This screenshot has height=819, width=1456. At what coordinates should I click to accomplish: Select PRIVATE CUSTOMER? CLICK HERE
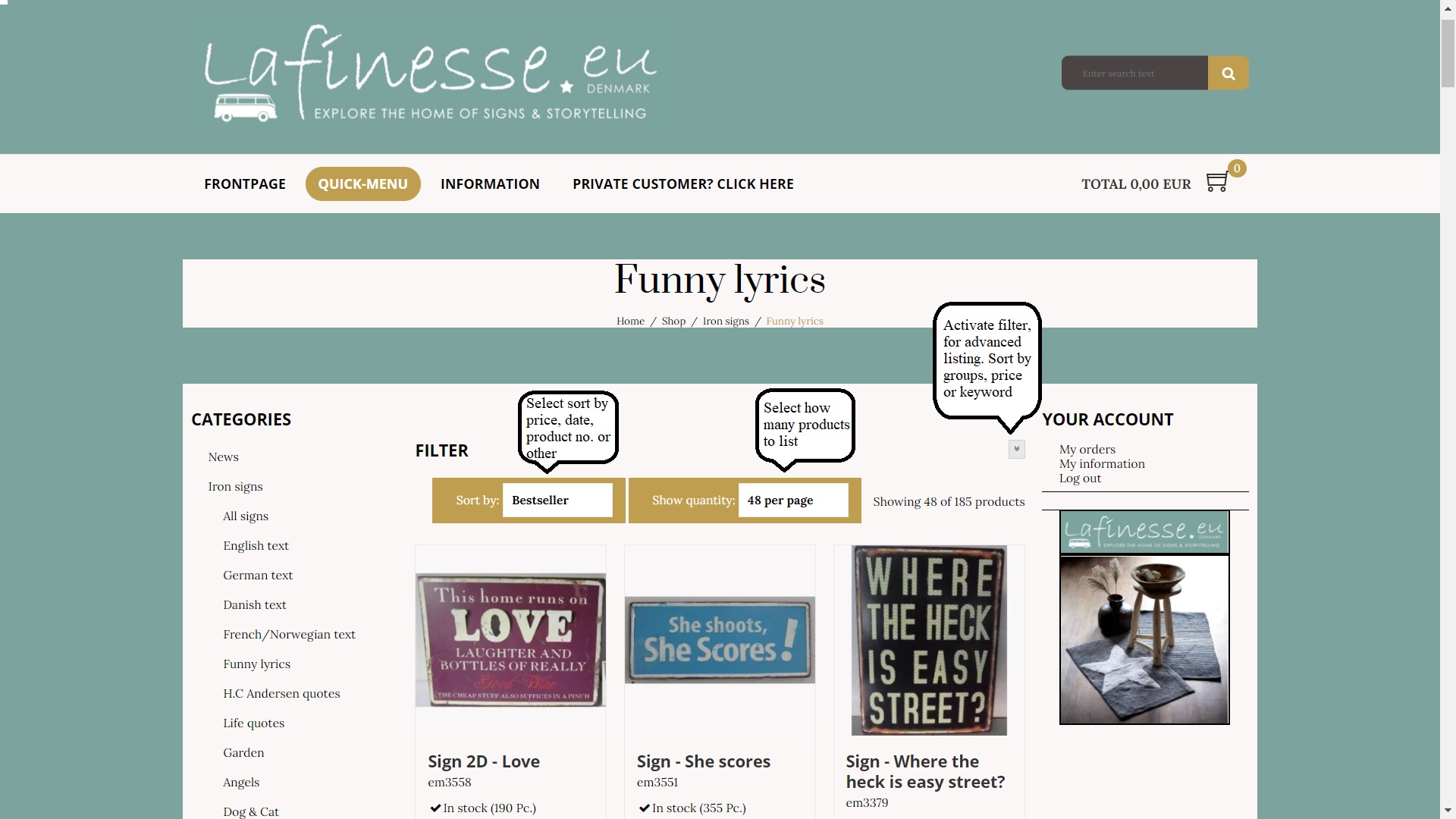pos(683,184)
